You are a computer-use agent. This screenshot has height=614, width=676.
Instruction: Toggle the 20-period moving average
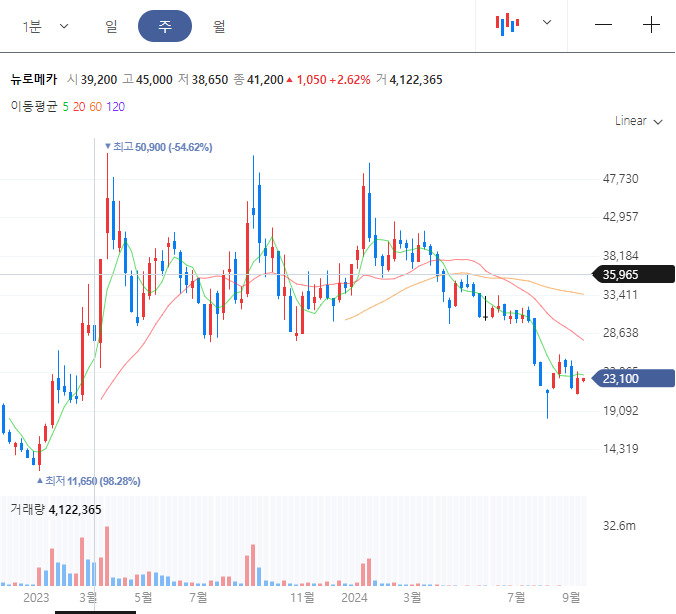point(79,107)
